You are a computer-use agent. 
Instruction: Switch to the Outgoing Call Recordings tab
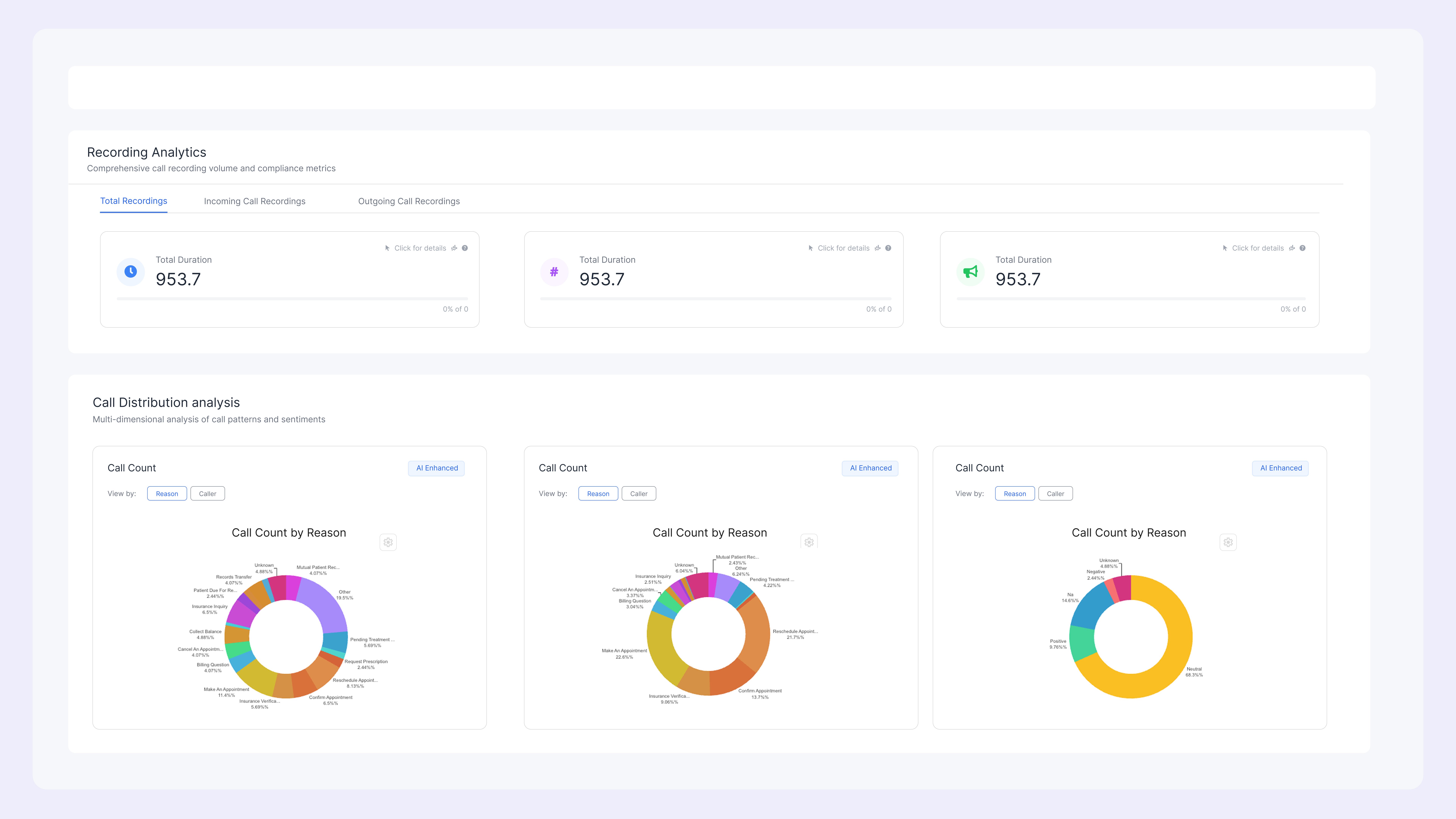(x=409, y=201)
